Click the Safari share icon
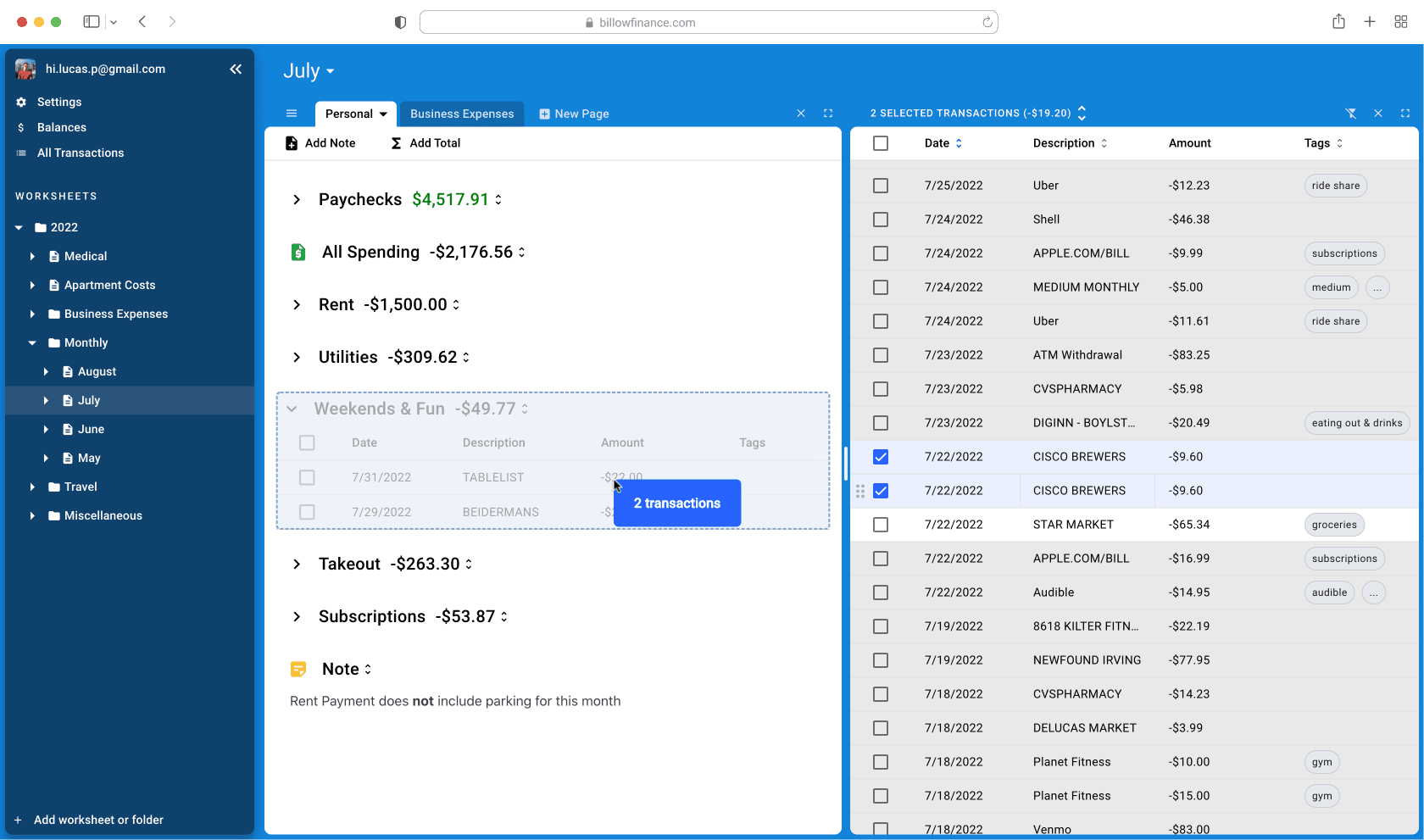The height and width of the screenshot is (840, 1424). click(x=1338, y=22)
